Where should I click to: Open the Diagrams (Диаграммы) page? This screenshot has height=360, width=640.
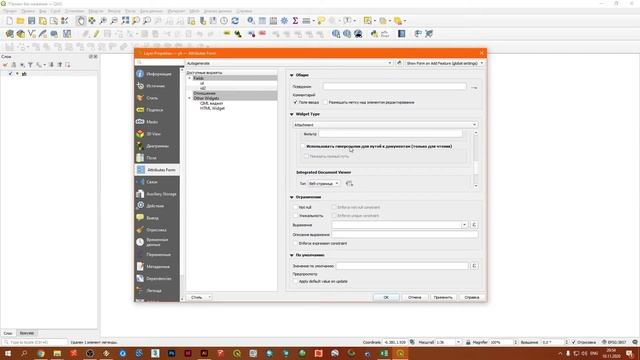click(157, 146)
